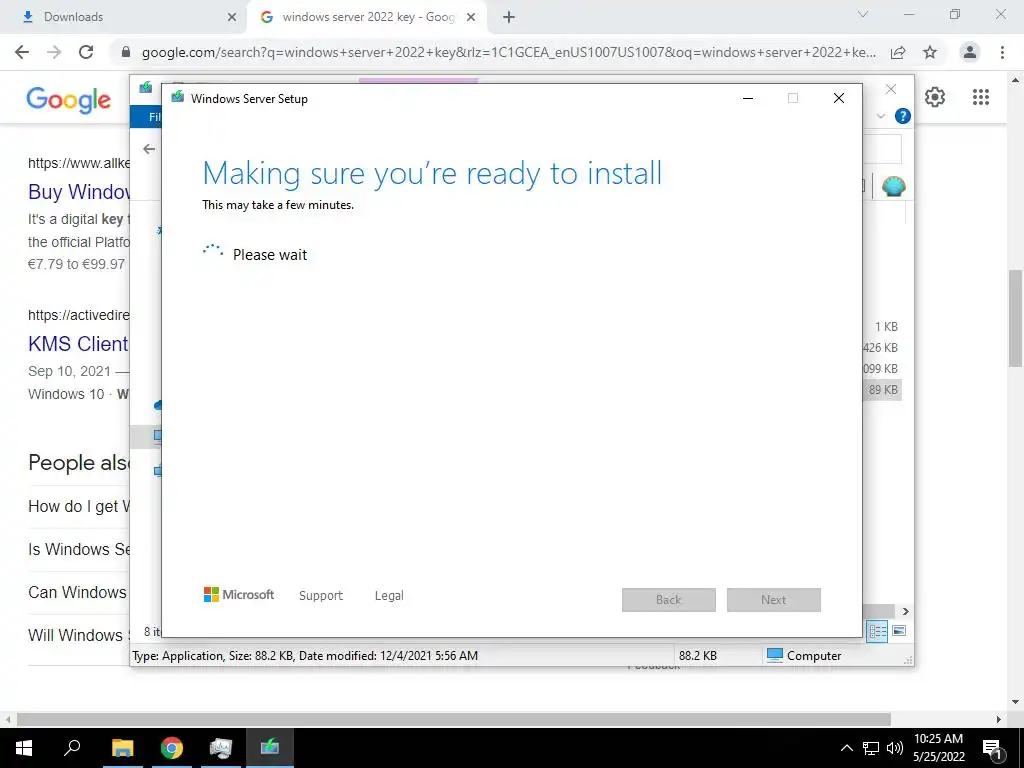Click the Legal link in Setup

pos(389,596)
